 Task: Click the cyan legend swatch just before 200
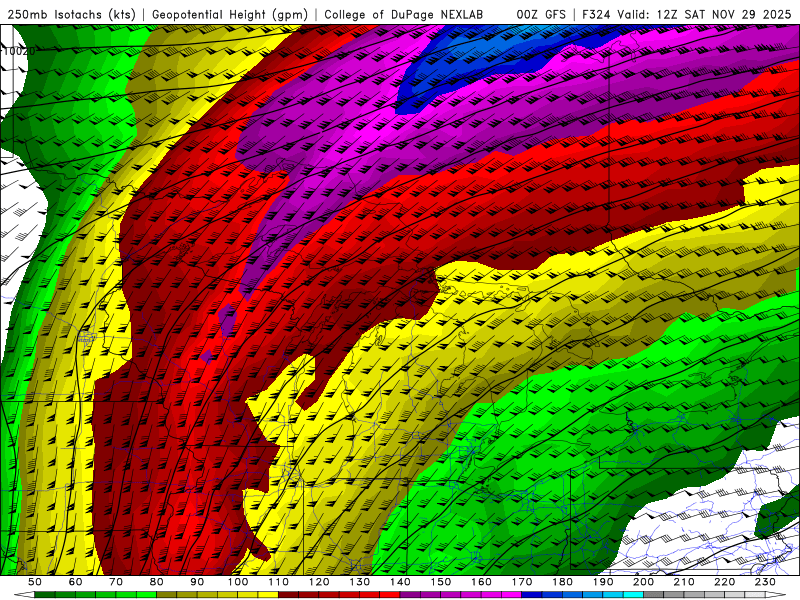(x=633, y=595)
